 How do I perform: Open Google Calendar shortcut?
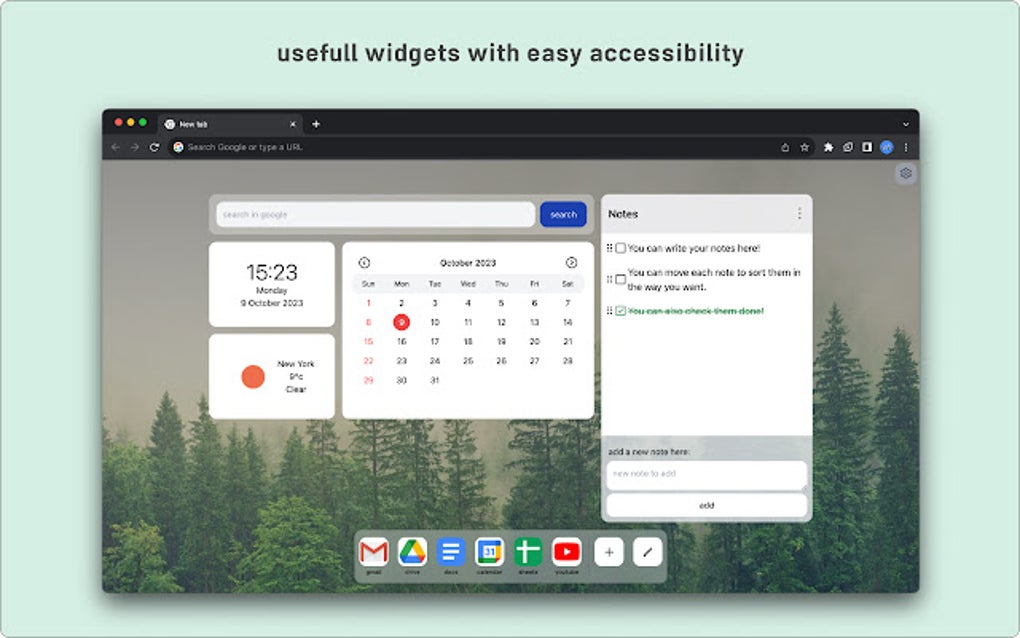pyautogui.click(x=489, y=551)
